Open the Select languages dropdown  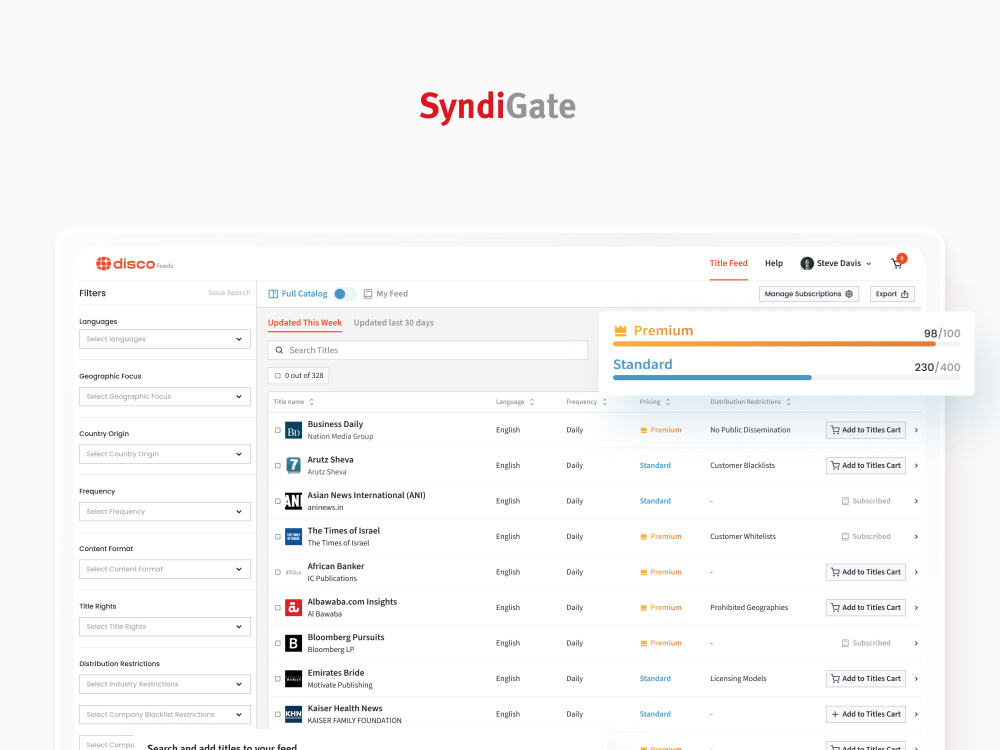click(165, 339)
